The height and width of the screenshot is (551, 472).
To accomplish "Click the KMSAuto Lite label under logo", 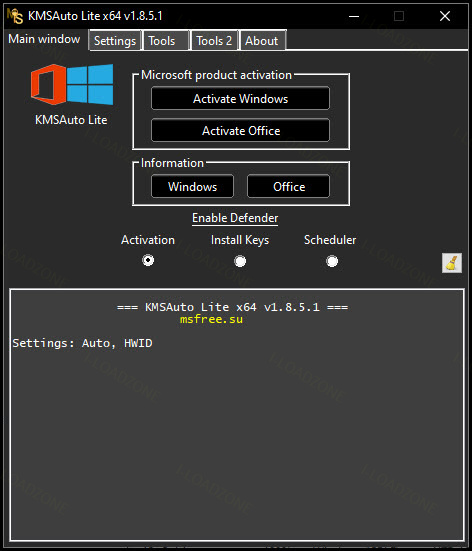I will click(71, 120).
